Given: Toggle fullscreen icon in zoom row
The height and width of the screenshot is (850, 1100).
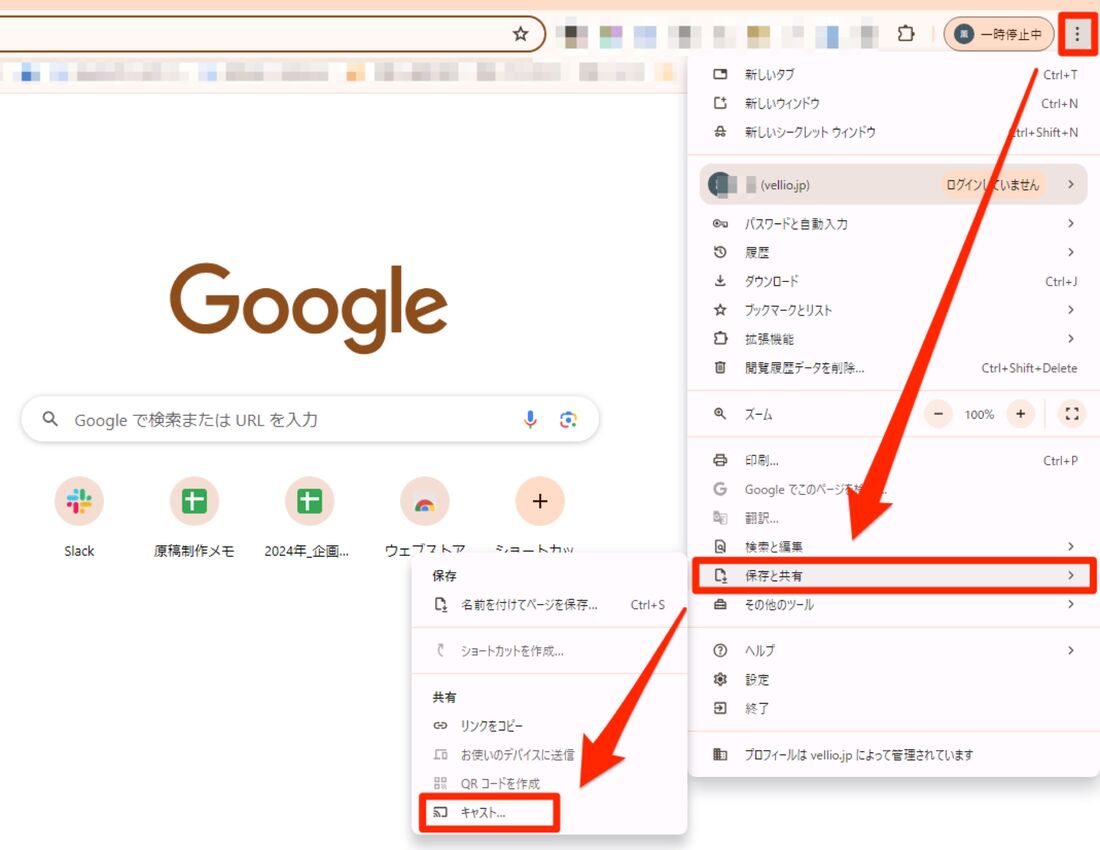Looking at the screenshot, I should [1071, 414].
